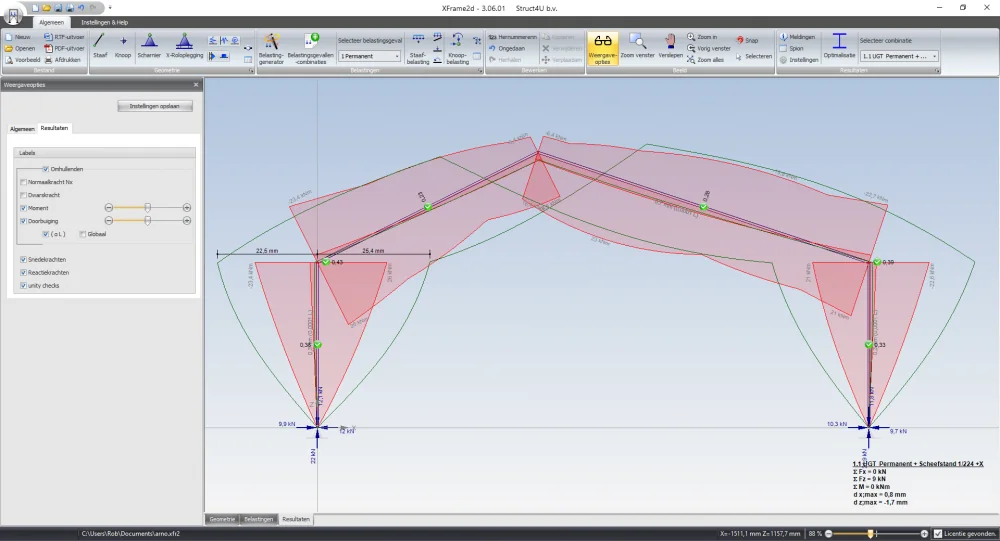1000x541 pixels.
Task: Toggle Spion checkbox in ribbon
Action: [783, 48]
